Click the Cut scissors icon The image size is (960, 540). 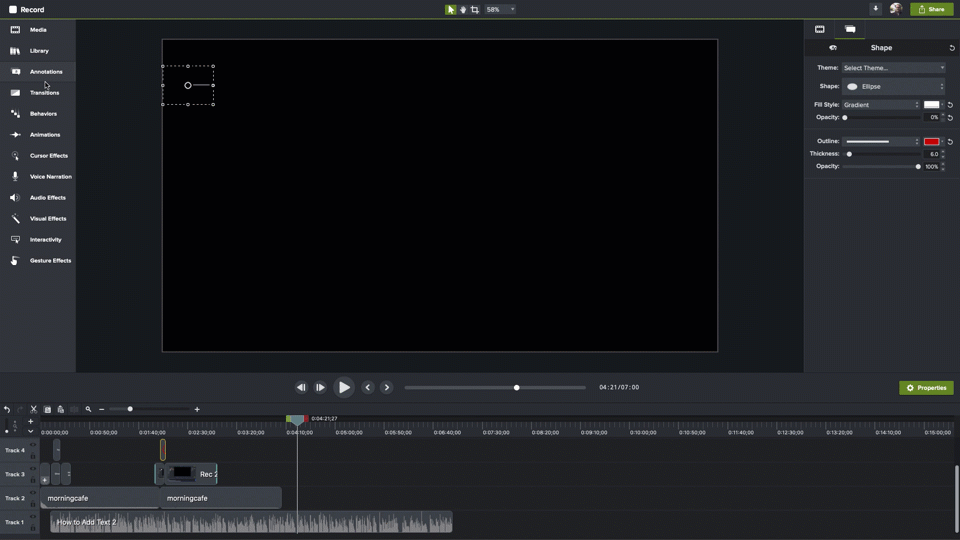pyautogui.click(x=34, y=409)
